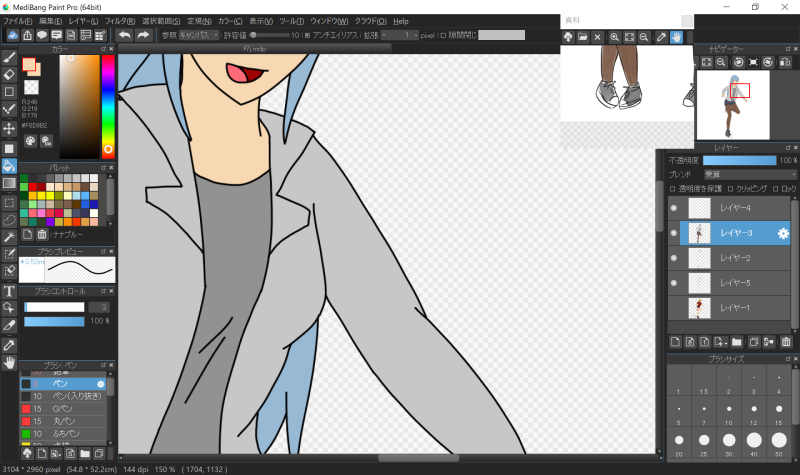Zoom in on the reference (資料) window

point(614,37)
